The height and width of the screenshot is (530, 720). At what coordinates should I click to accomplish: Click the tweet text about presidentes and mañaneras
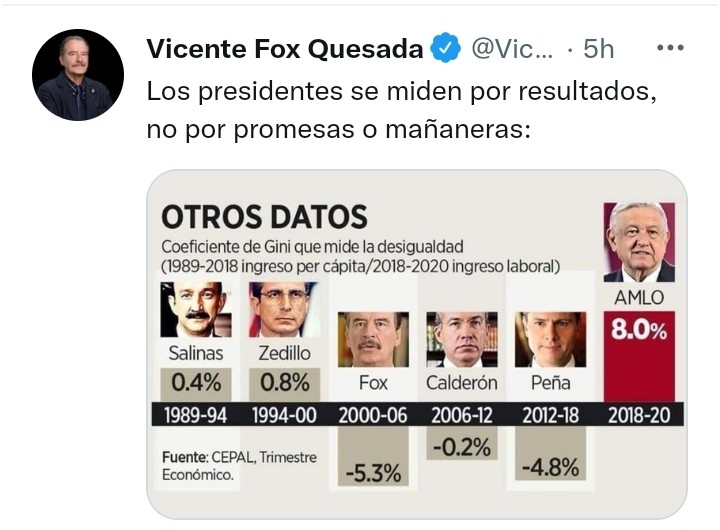coord(401,110)
